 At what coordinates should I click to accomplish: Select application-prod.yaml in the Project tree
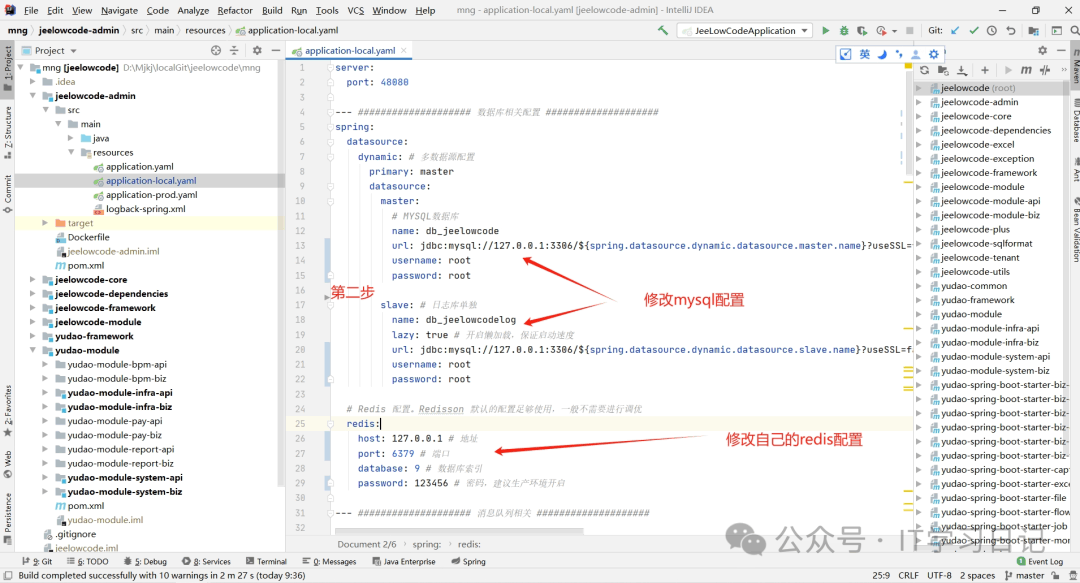point(152,195)
